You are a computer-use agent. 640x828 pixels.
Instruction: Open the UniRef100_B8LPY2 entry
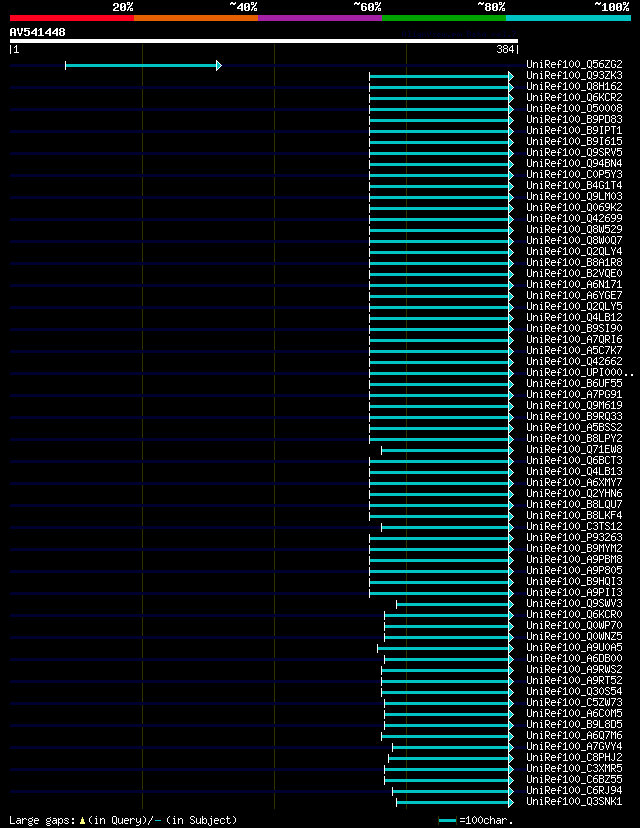tap(574, 438)
